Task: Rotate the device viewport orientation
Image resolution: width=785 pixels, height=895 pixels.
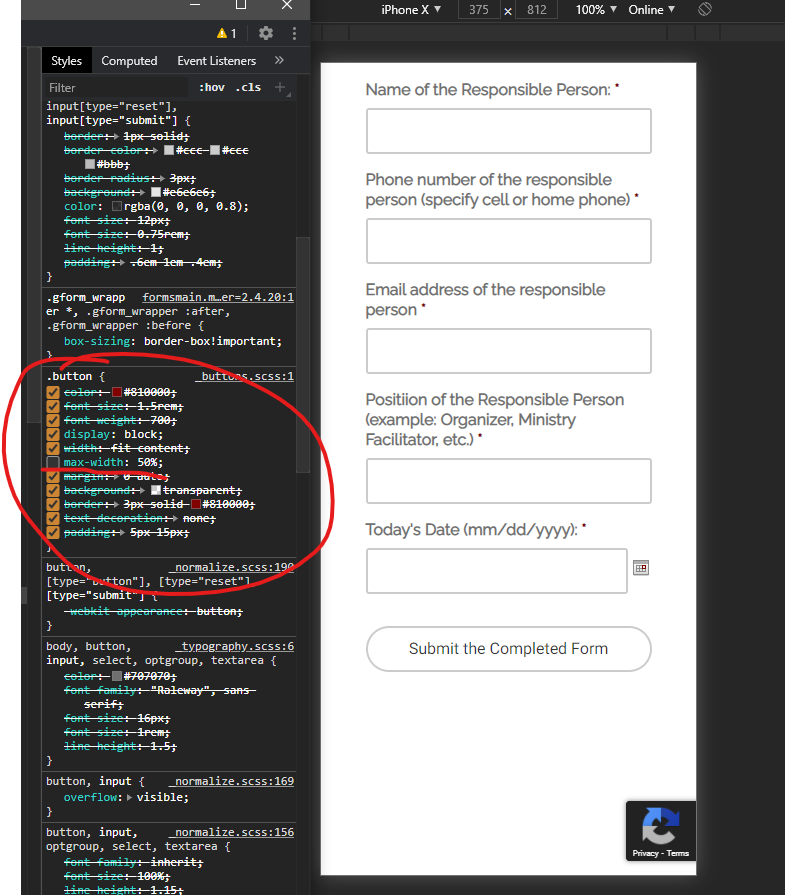Action: point(705,10)
